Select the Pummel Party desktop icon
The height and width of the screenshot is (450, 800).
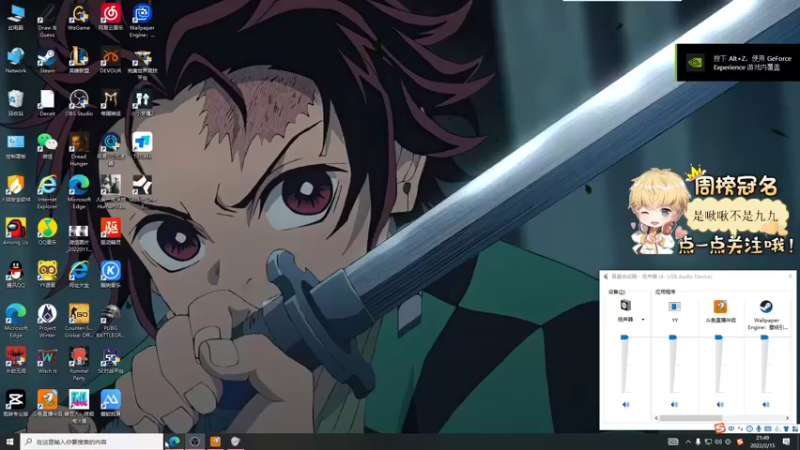[79, 364]
